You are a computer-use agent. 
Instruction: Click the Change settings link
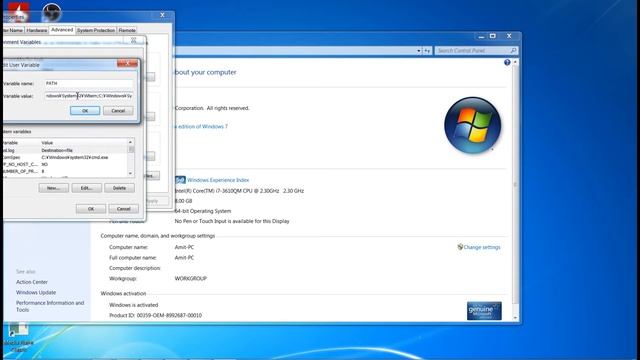(x=482, y=247)
